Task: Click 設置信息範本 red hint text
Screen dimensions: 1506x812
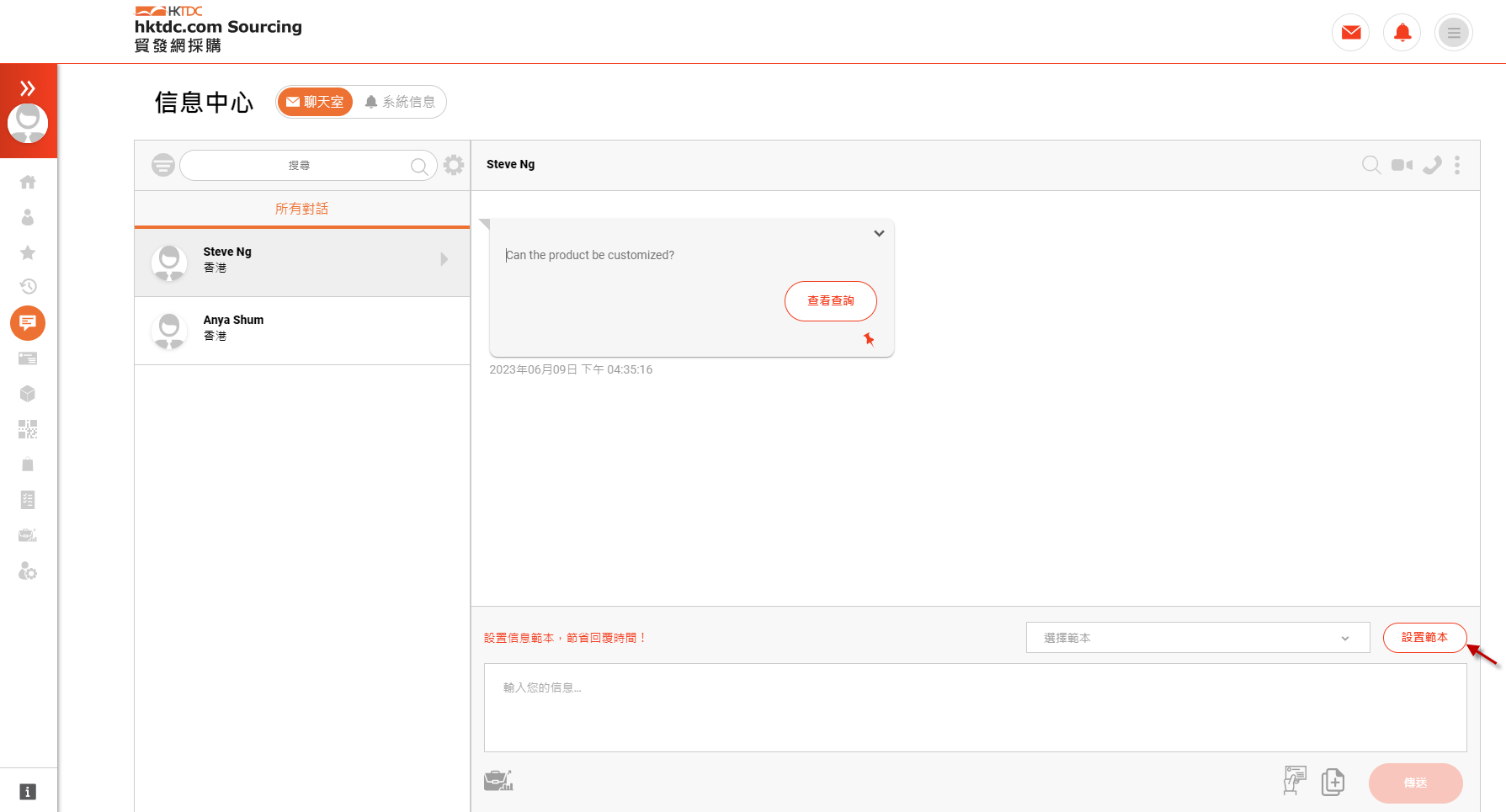Action: (565, 639)
